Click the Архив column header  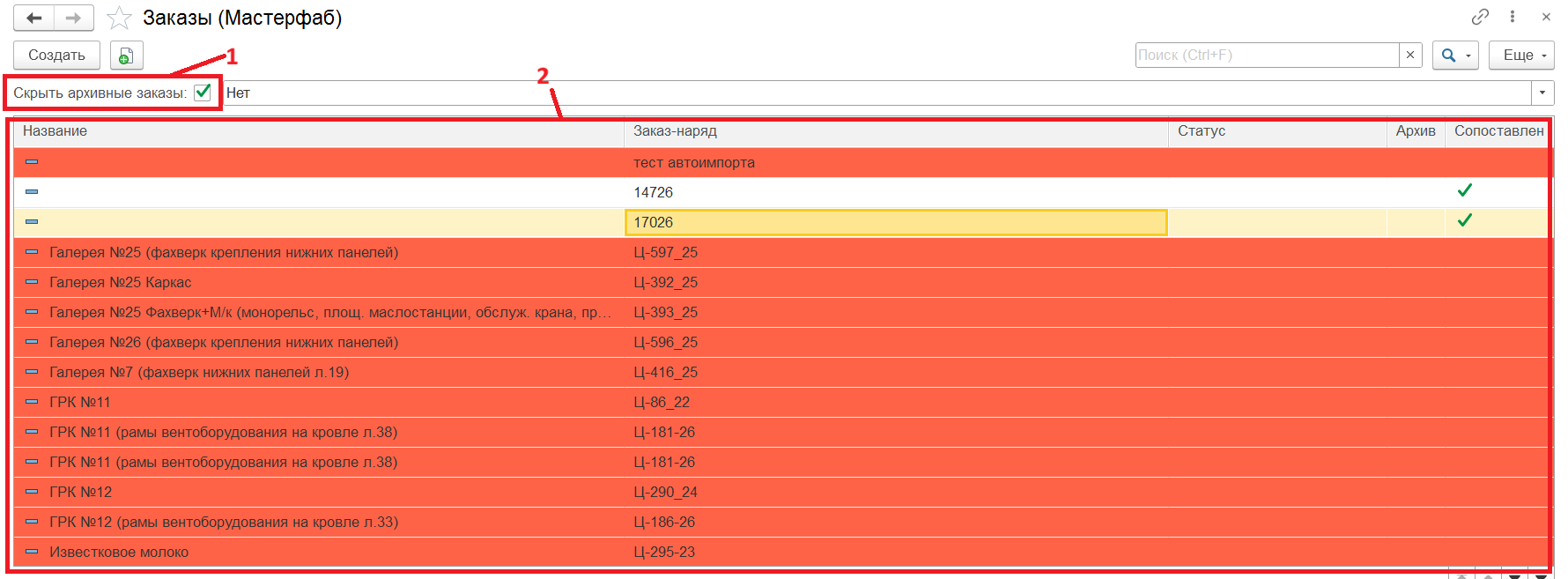[x=1416, y=131]
